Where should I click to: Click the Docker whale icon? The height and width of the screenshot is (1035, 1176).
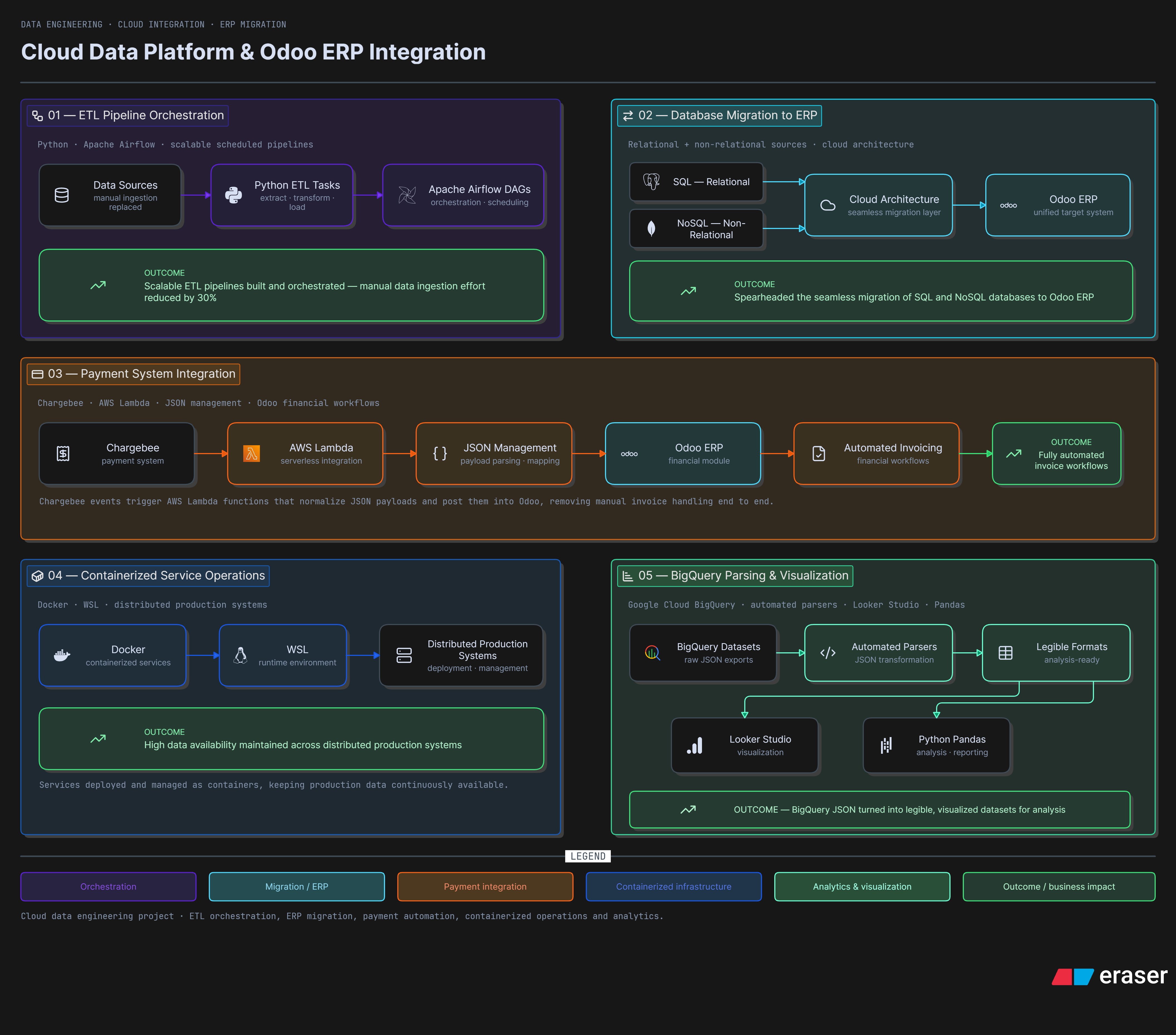coord(62,655)
